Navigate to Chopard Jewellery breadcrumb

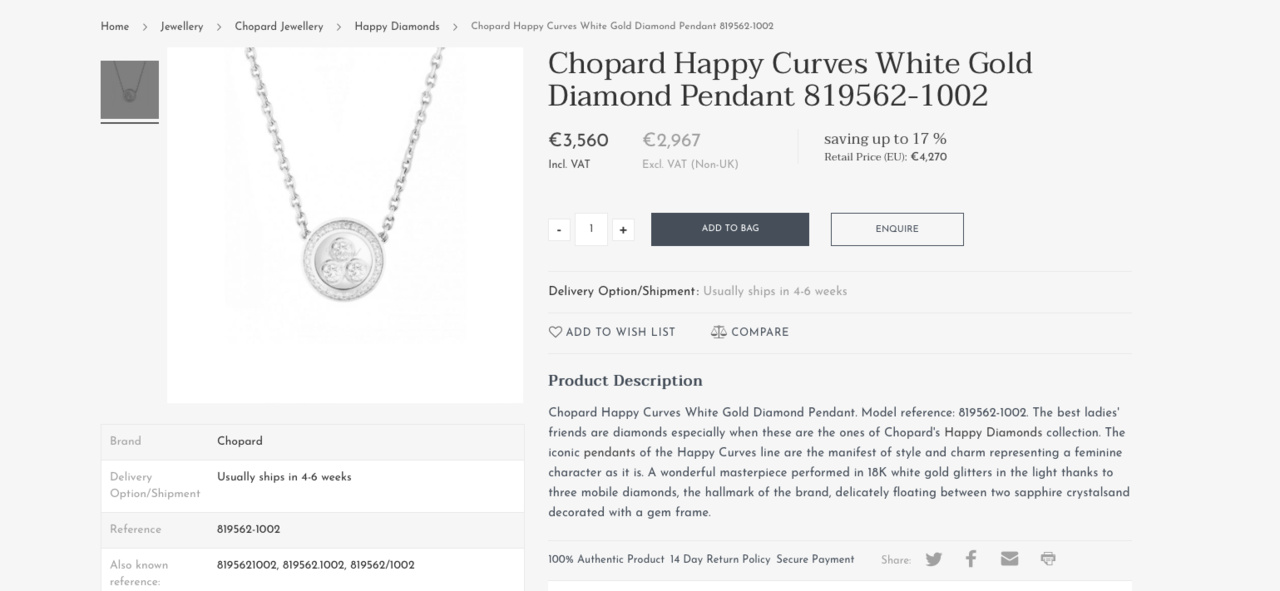click(x=279, y=27)
